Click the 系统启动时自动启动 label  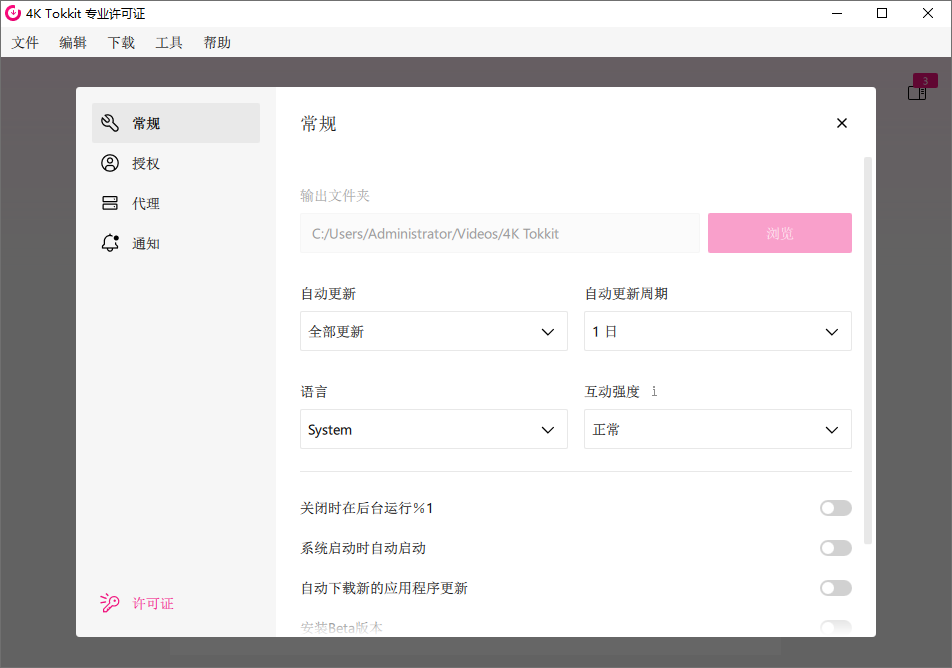pyautogui.click(x=363, y=548)
